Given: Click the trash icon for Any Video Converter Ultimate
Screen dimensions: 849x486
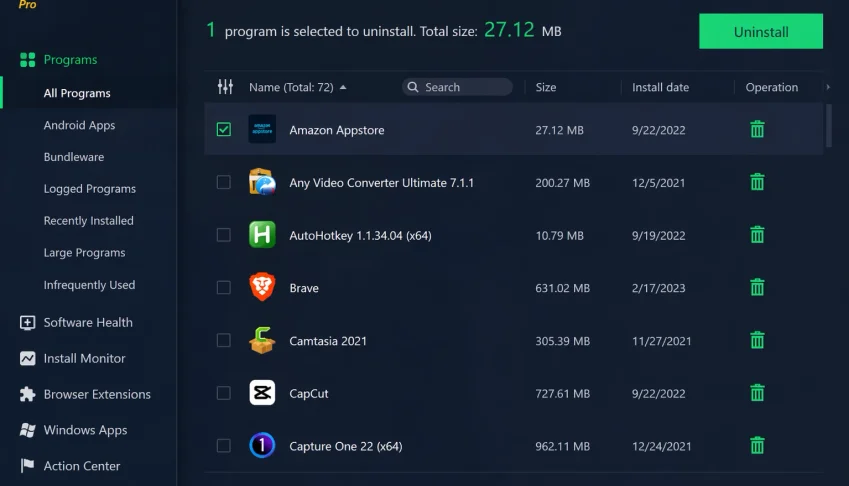Looking at the screenshot, I should 757,182.
